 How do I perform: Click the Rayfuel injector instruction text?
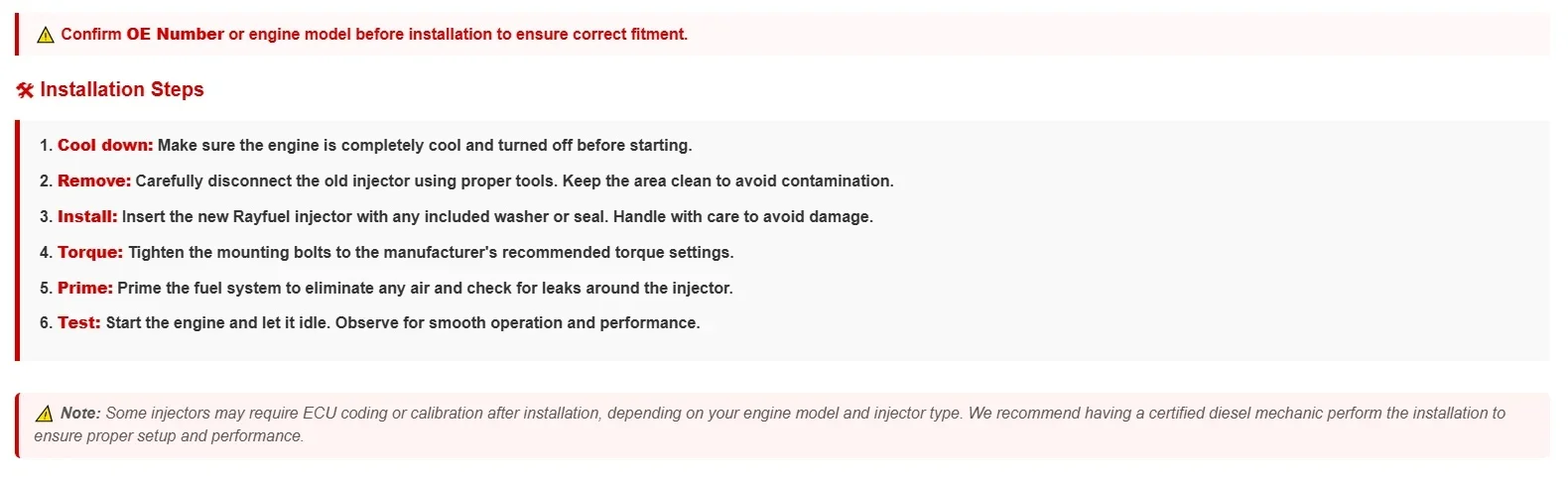(497, 216)
